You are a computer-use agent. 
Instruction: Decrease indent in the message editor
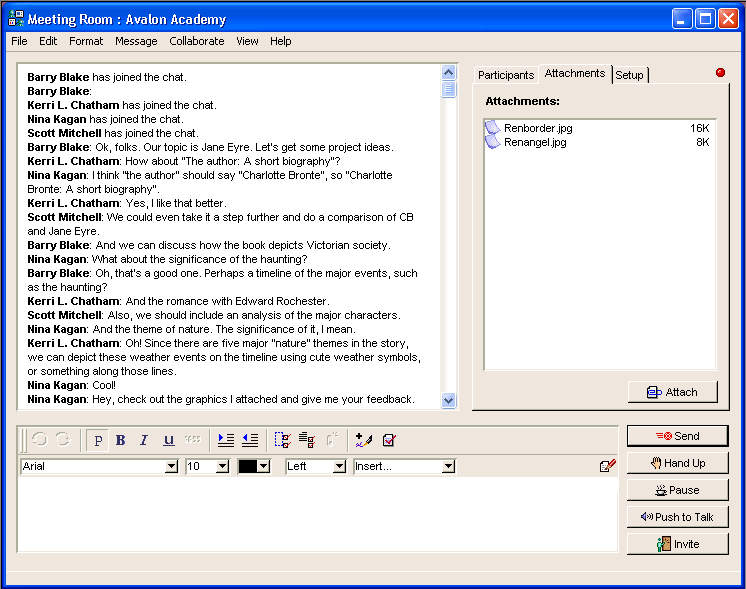coord(250,440)
